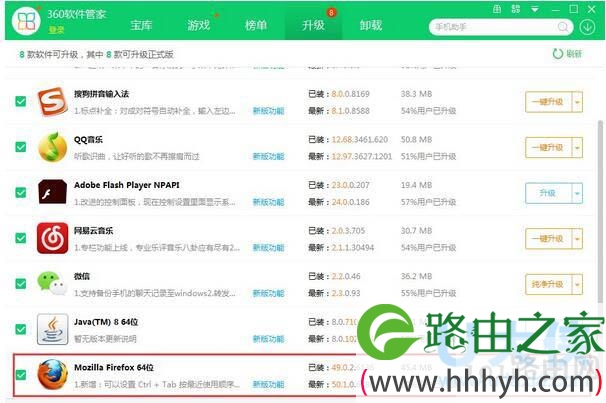
Task: Open 新版功能 link for Java(TM) 8
Action: pyautogui.click(x=269, y=339)
